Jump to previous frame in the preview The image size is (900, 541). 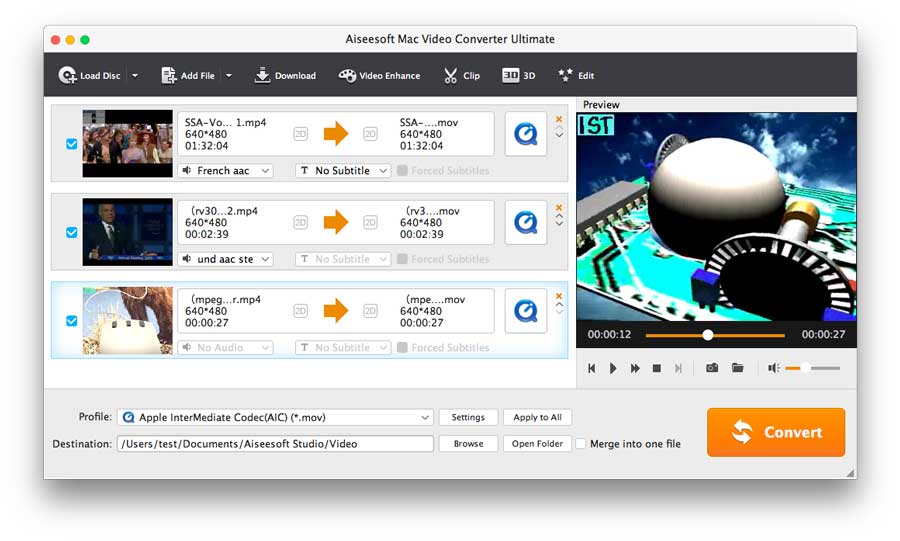click(591, 368)
